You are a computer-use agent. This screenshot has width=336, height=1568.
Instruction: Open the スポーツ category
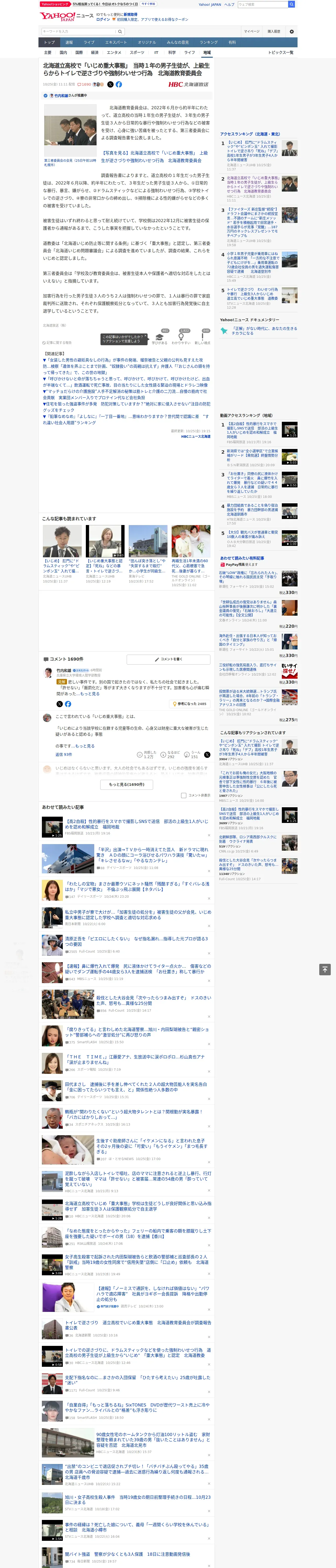[x=137, y=52]
